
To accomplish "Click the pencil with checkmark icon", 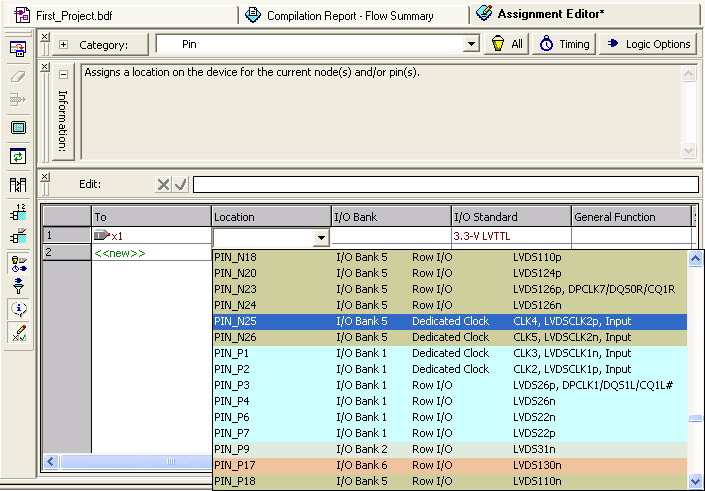I will [17, 333].
